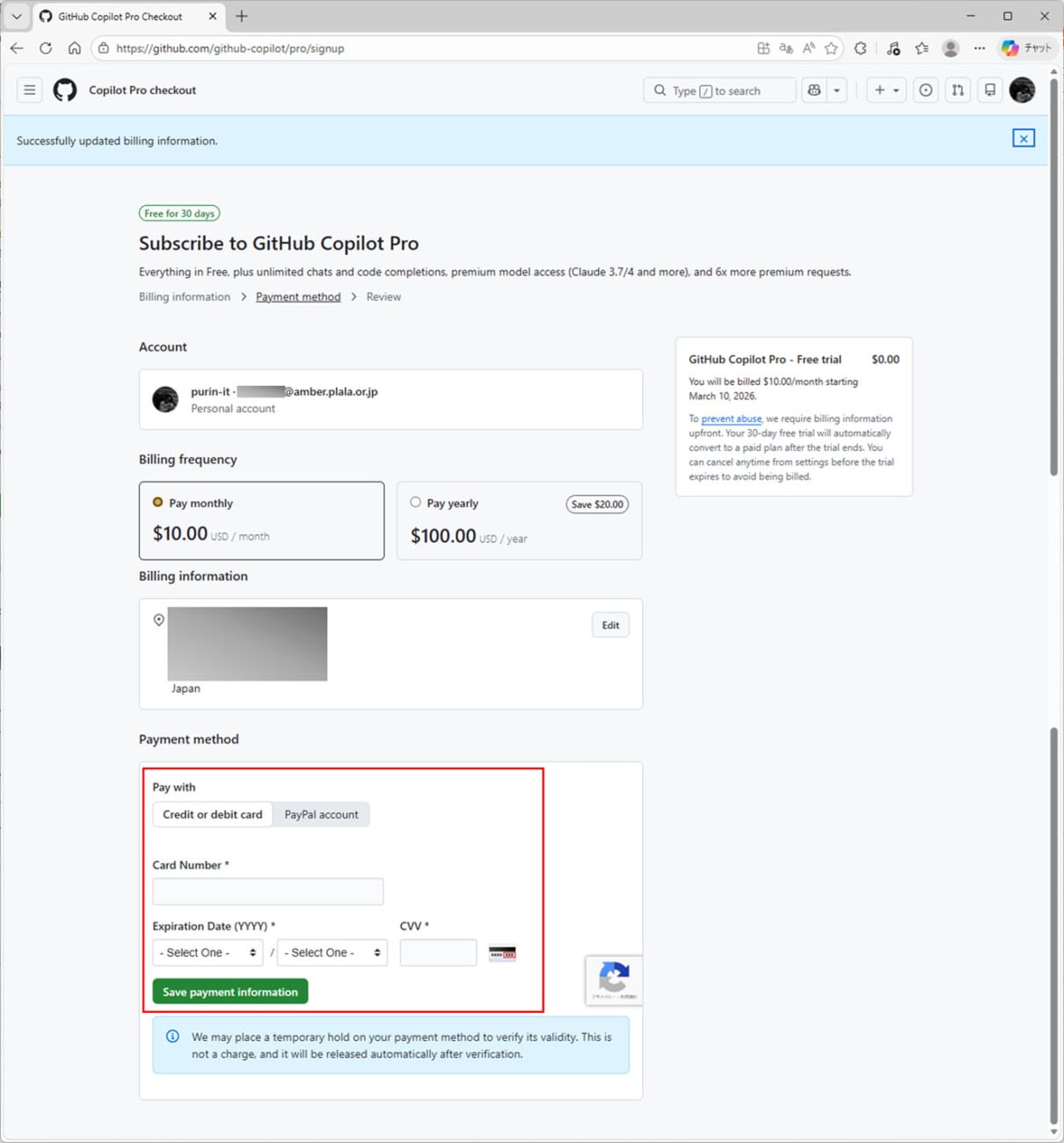Open the expiration year Select One dropdown
1064x1143 pixels.
click(x=332, y=952)
